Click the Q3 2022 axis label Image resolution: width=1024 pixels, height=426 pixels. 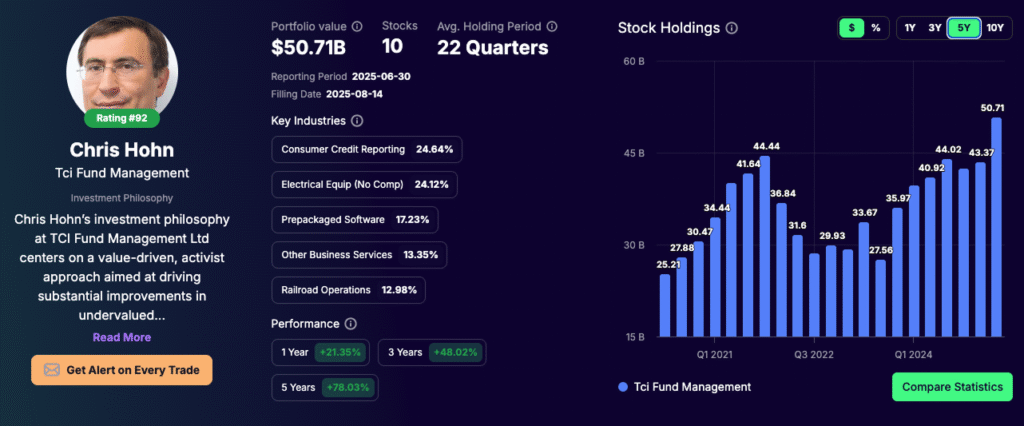(814, 355)
